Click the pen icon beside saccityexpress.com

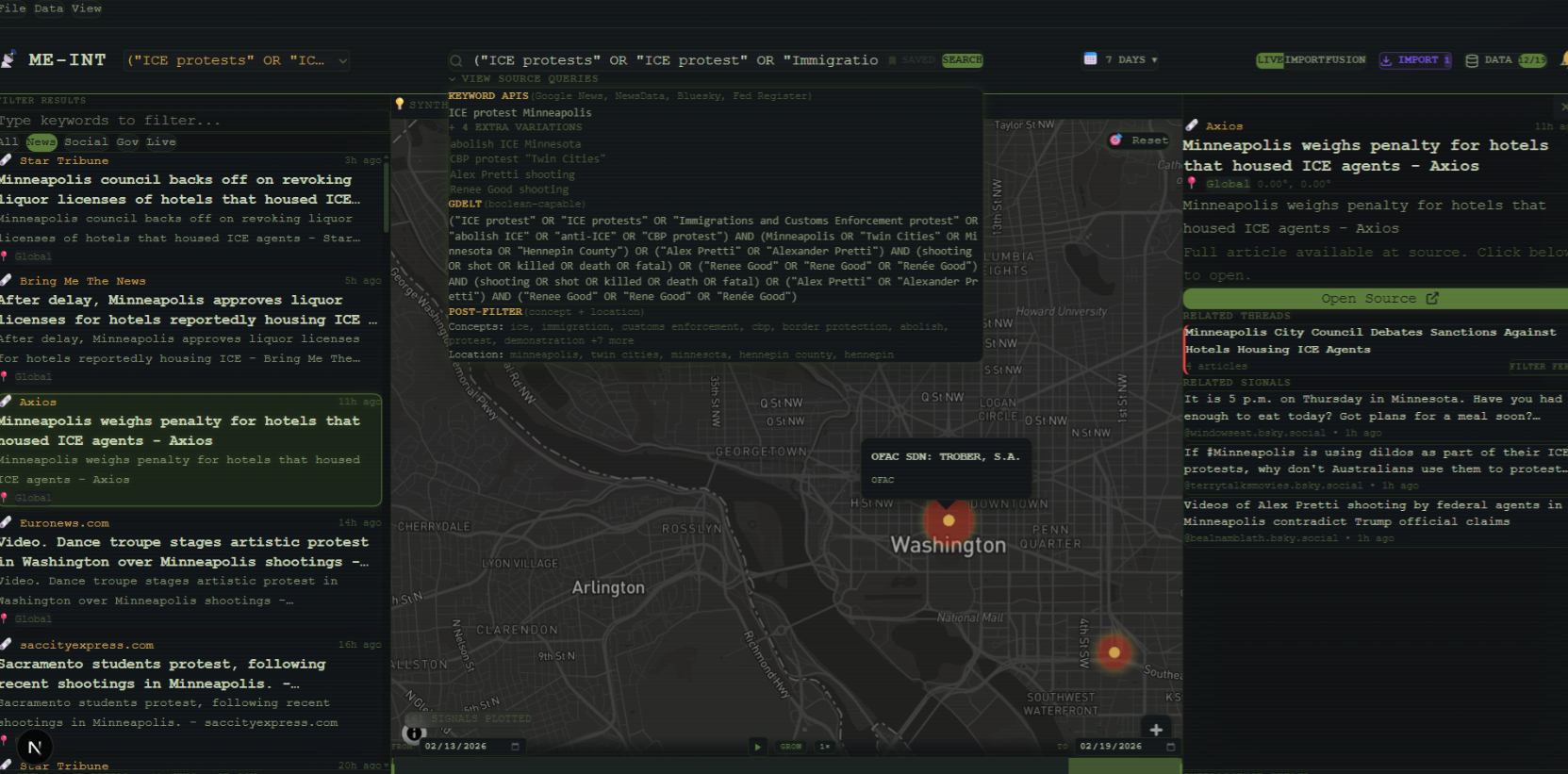point(7,645)
